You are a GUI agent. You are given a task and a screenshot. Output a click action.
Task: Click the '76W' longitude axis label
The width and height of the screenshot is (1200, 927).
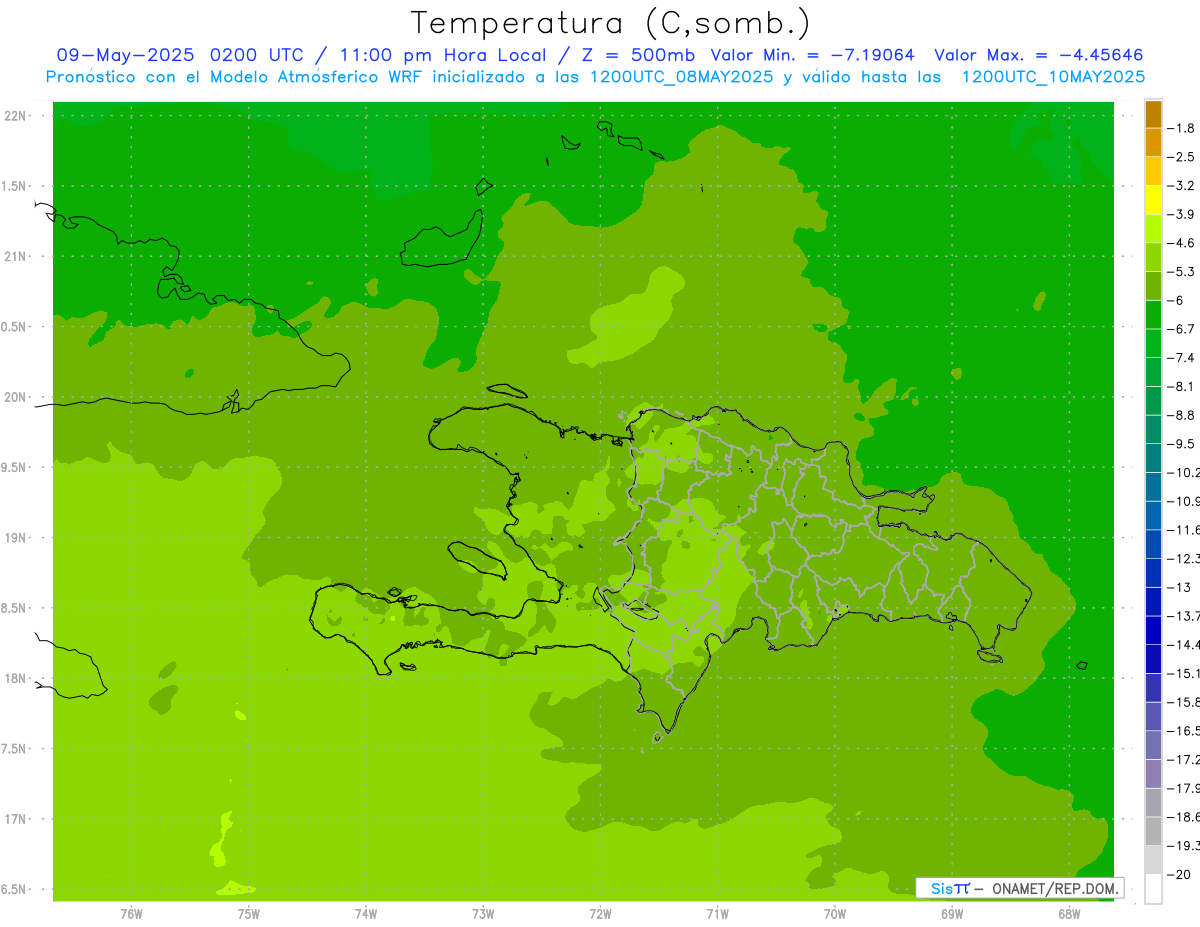pos(131,914)
